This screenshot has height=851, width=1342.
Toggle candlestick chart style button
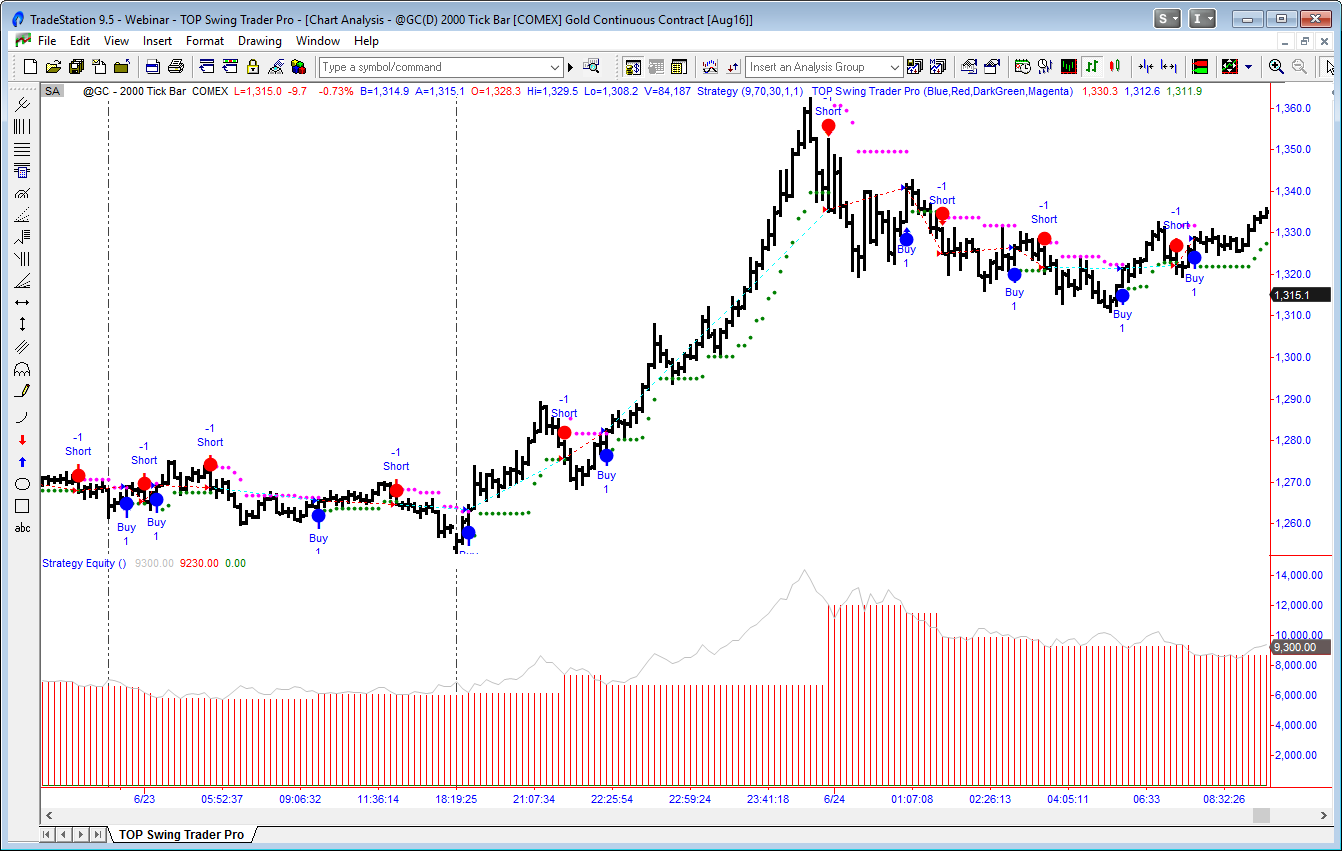click(x=1116, y=67)
